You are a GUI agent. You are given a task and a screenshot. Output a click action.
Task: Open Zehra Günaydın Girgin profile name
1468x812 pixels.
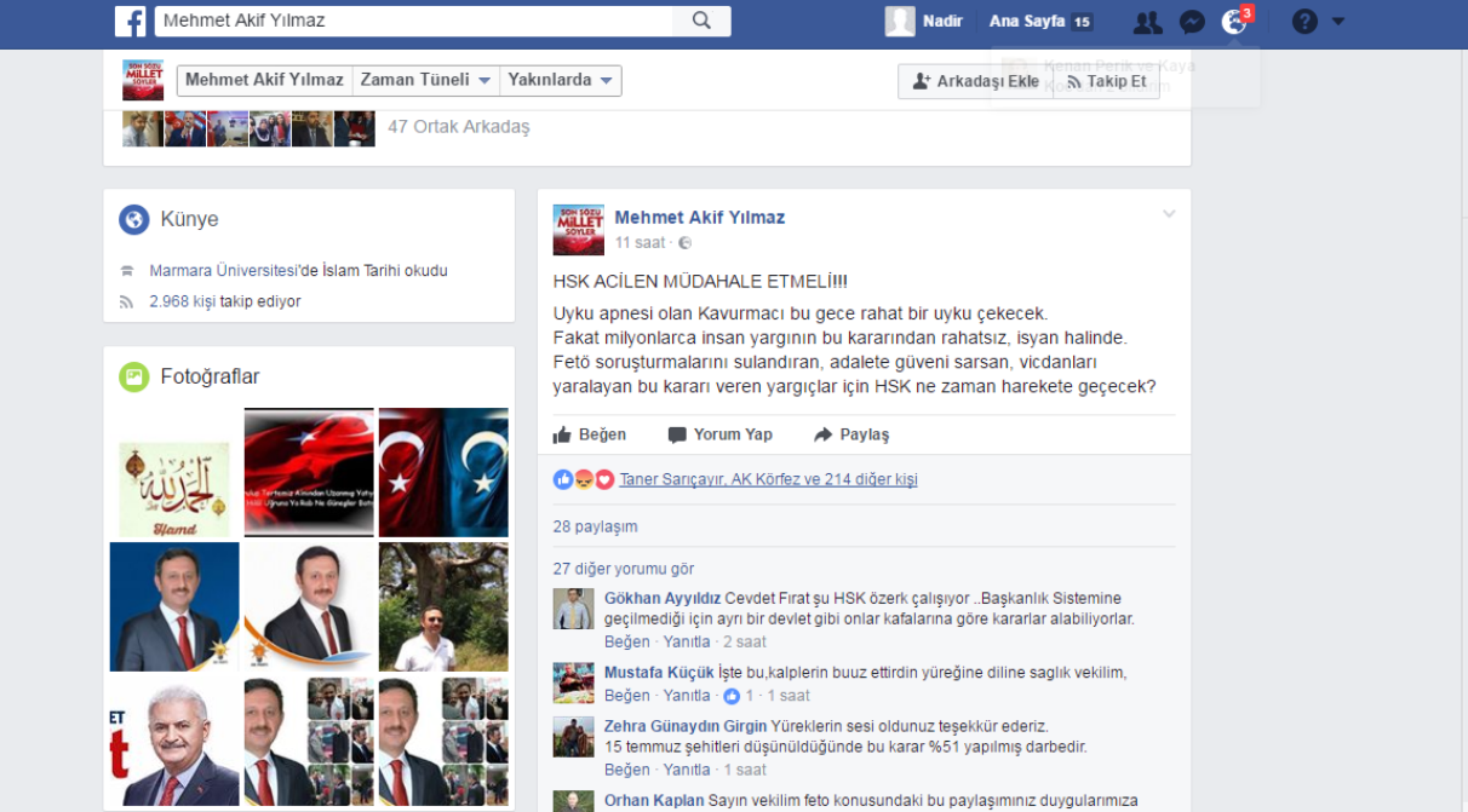685,727
